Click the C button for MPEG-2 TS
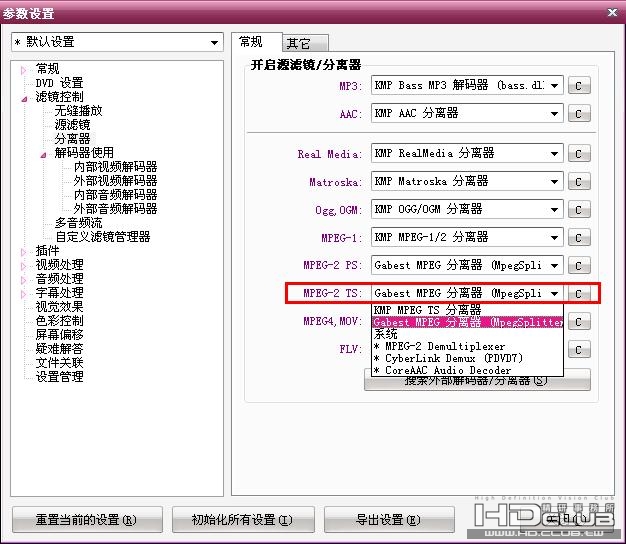The height and width of the screenshot is (544, 626). (579, 294)
